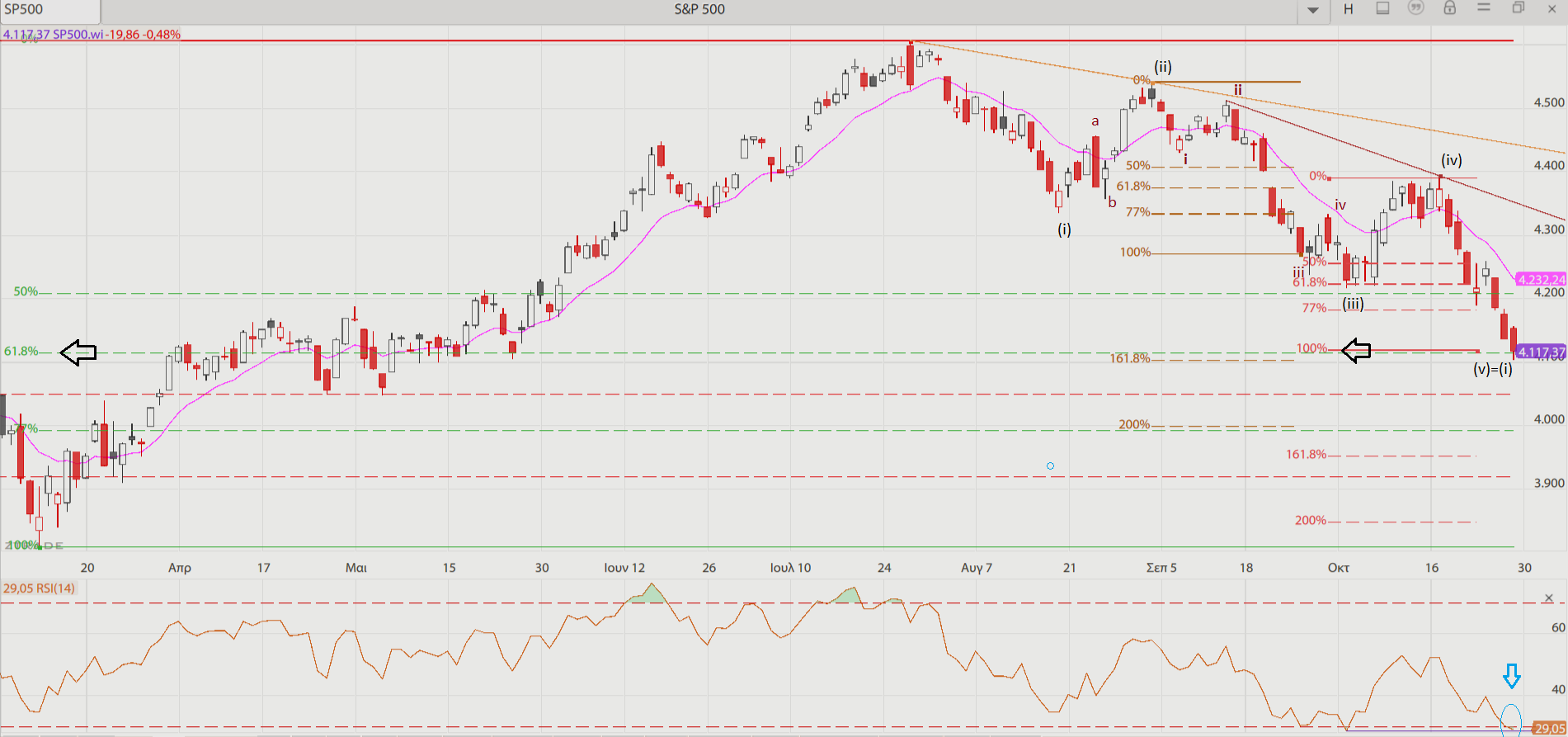Click the H timeframe selector
This screenshot has height=737, width=1568.
coord(1348,9)
